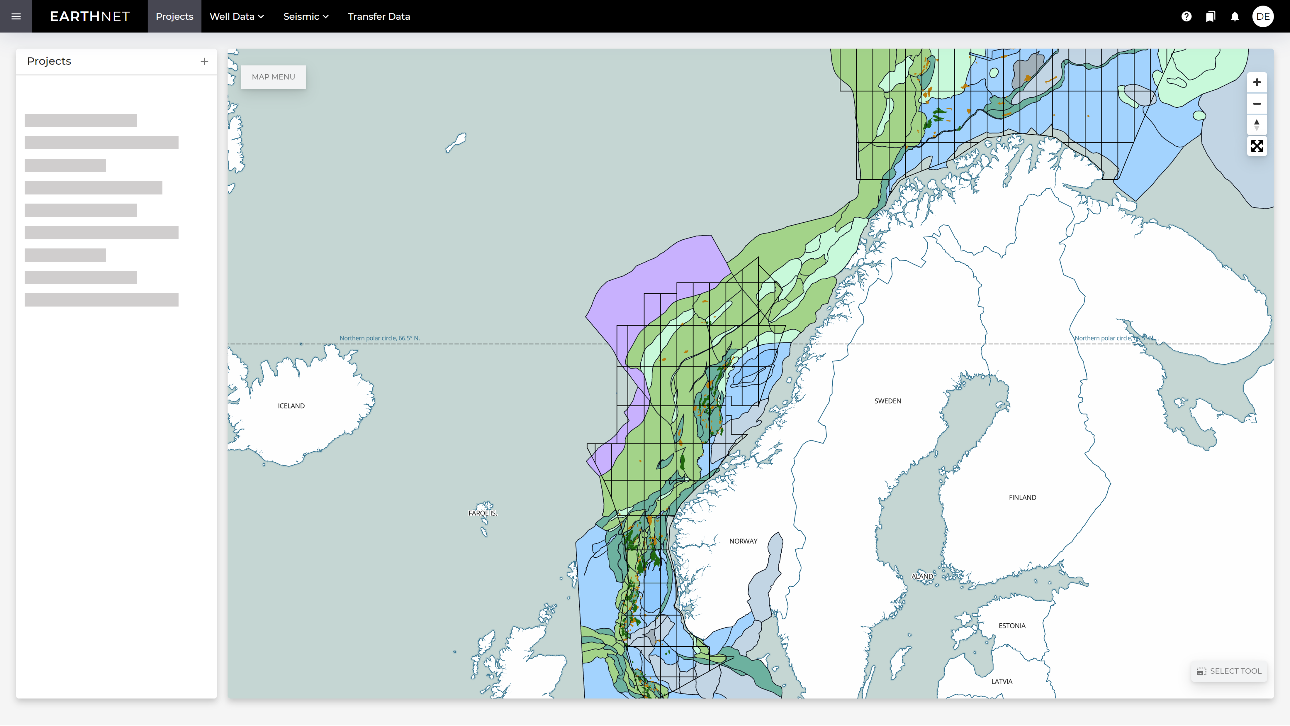Open the MAP MENU panel

[x=272, y=77]
